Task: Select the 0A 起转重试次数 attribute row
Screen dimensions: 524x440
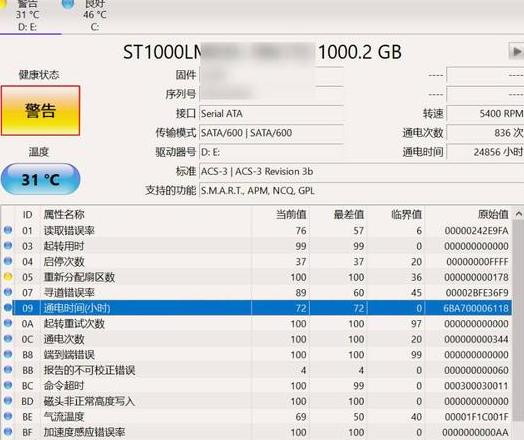Action: pos(257,324)
